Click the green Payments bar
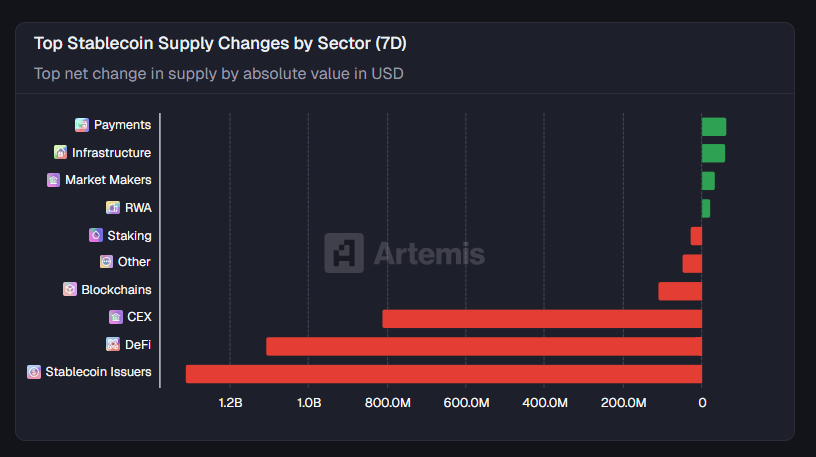 713,127
